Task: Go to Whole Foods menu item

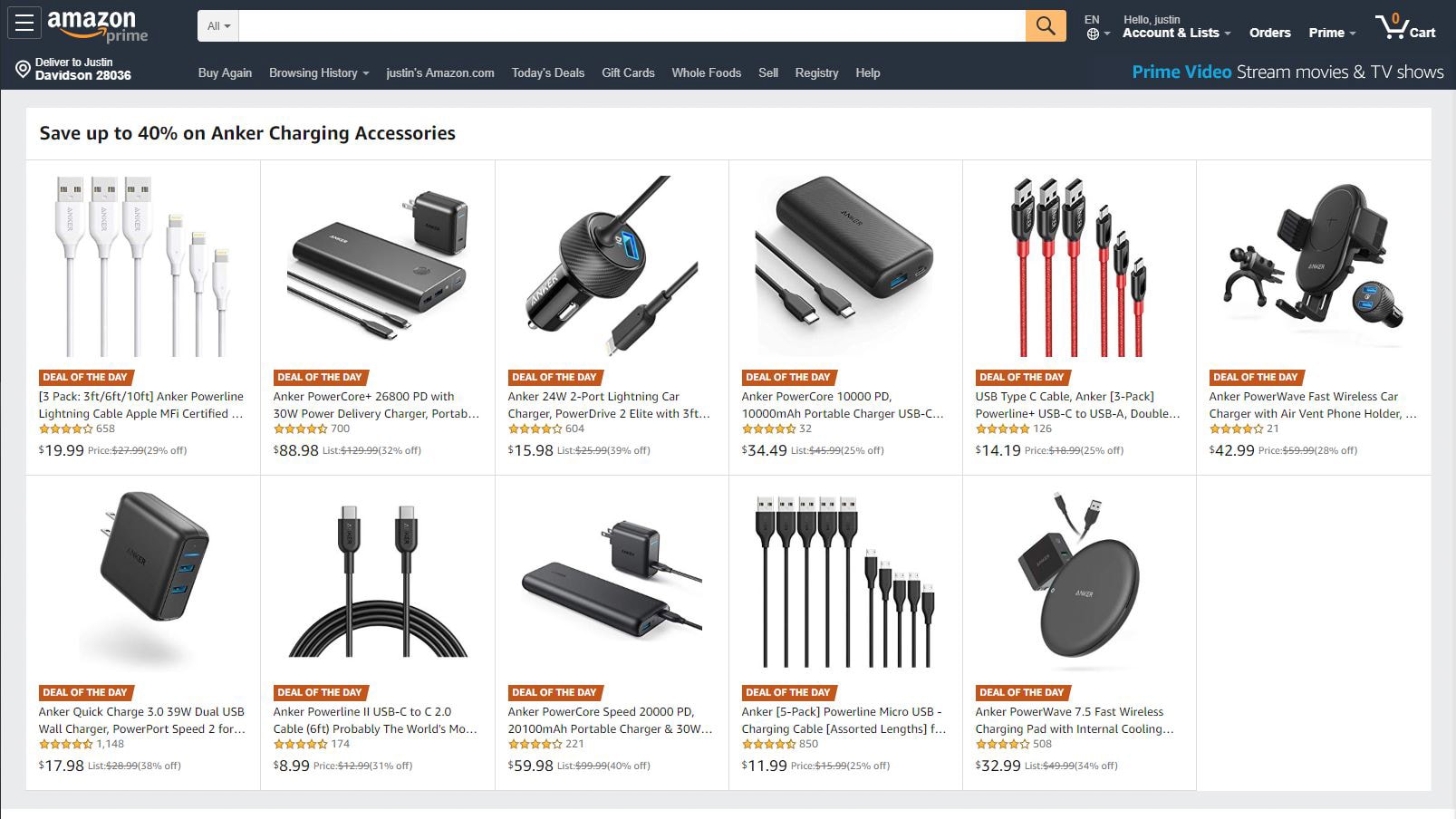Action: point(707,72)
